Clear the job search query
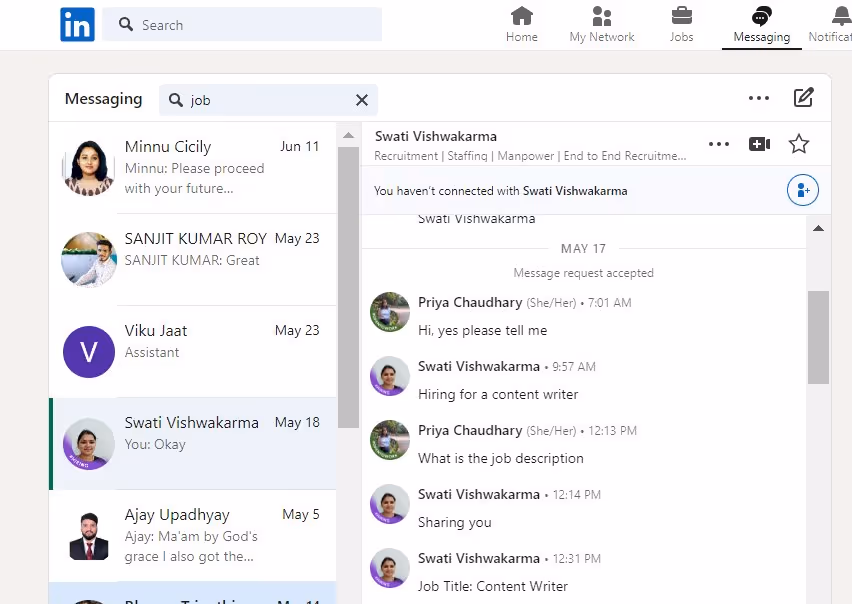The width and height of the screenshot is (852, 604). pyautogui.click(x=361, y=100)
